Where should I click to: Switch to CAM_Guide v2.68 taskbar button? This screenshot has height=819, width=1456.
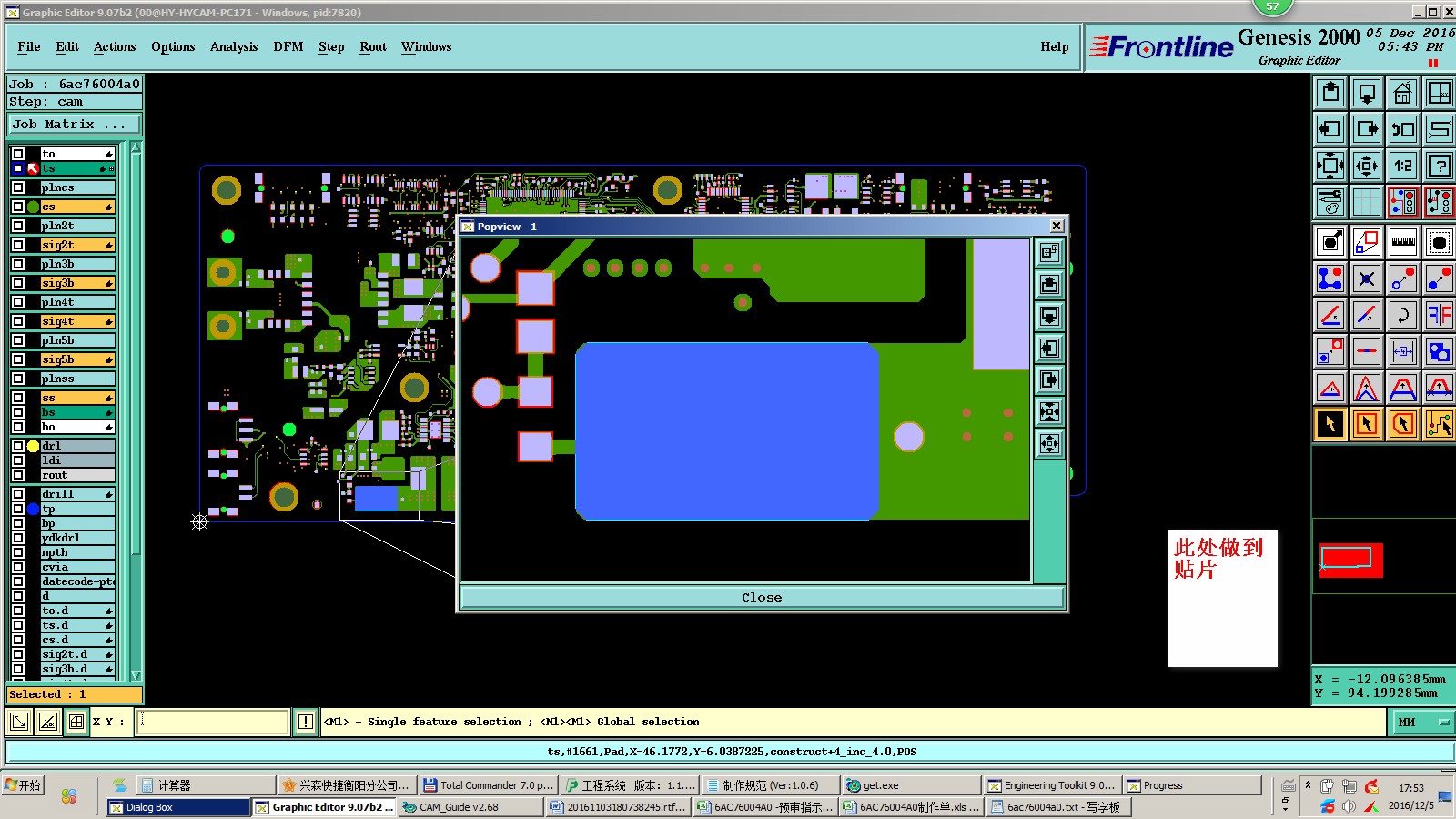470,807
